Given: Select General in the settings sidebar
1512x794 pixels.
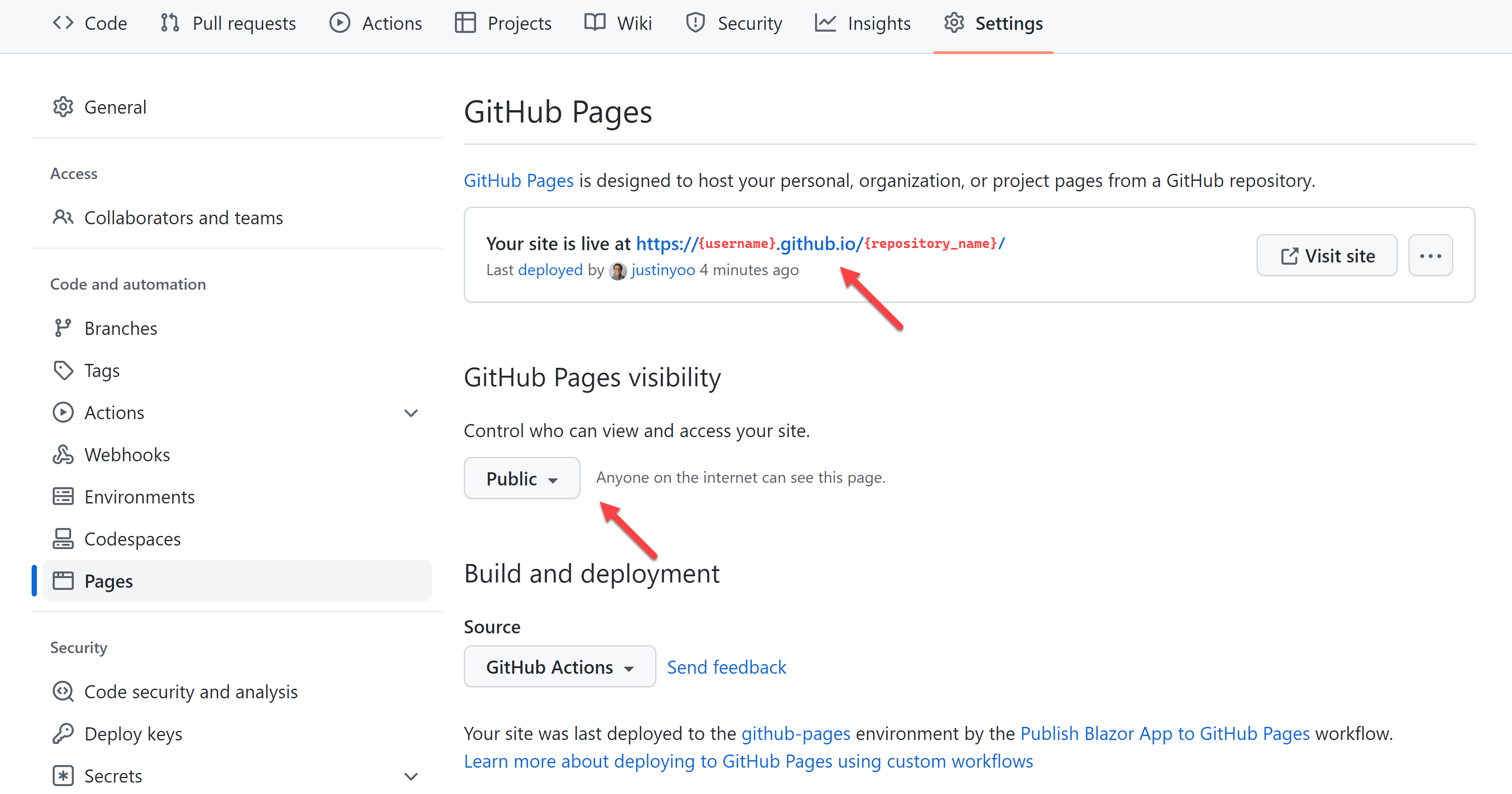Looking at the screenshot, I should pyautogui.click(x=115, y=108).
